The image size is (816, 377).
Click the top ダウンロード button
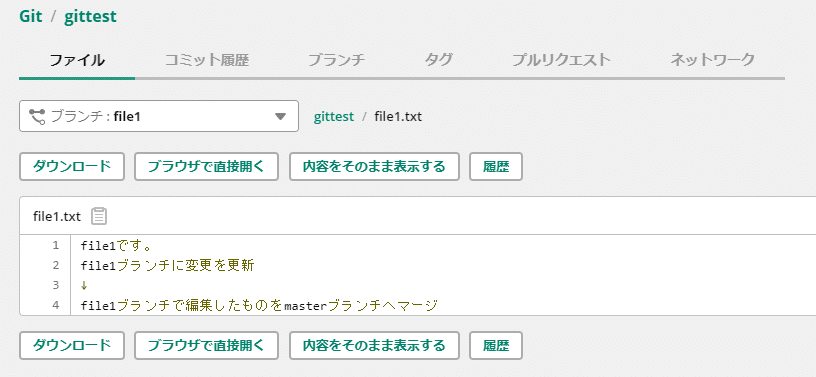(72, 167)
